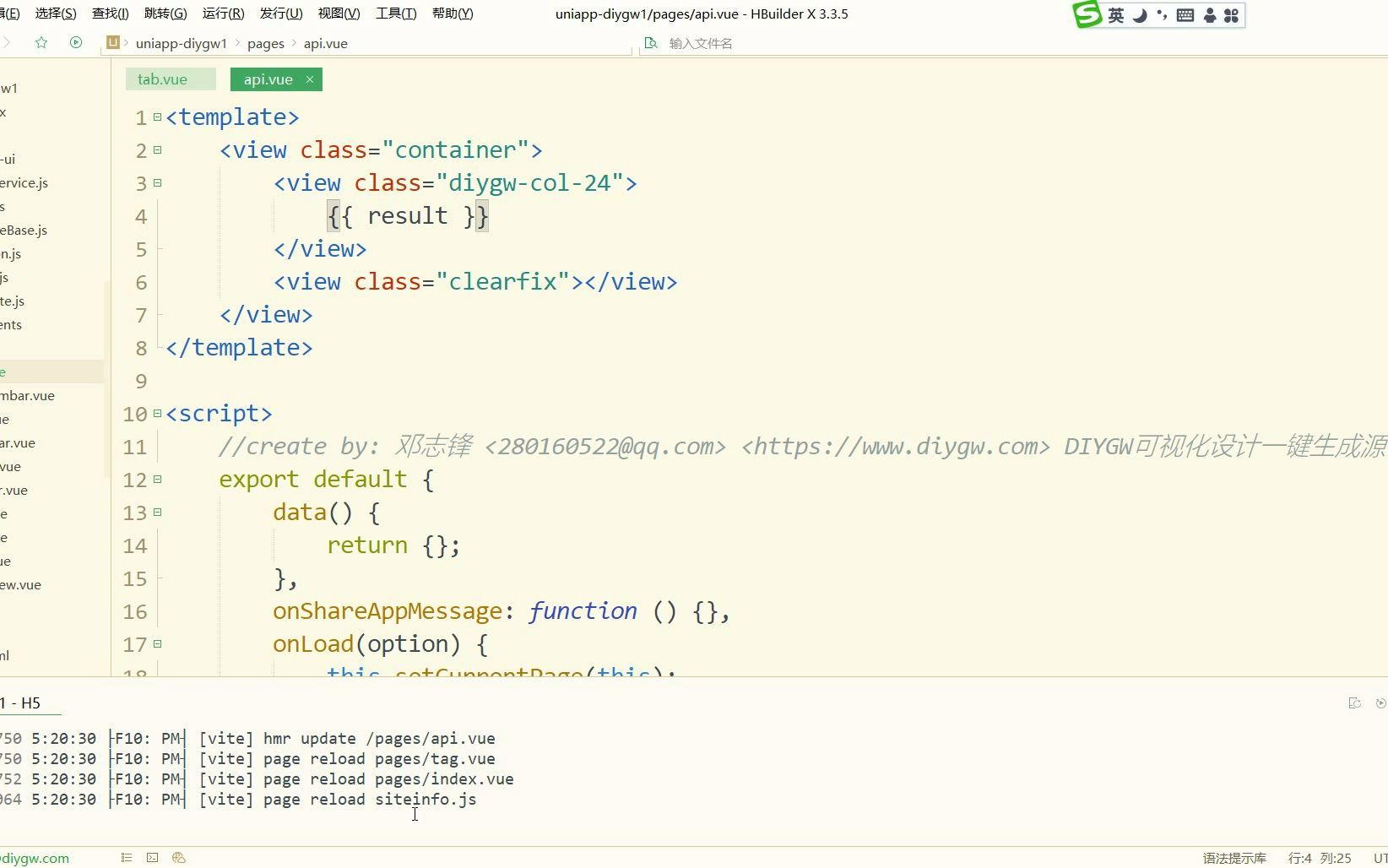Select ew.vue in the file tree
The width and height of the screenshot is (1388, 868).
pos(21,584)
